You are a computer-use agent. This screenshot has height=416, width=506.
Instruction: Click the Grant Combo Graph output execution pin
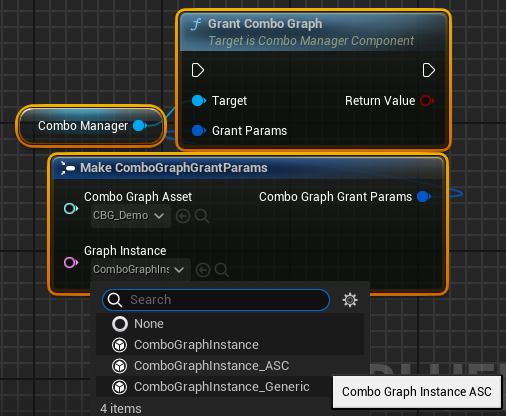click(x=429, y=70)
